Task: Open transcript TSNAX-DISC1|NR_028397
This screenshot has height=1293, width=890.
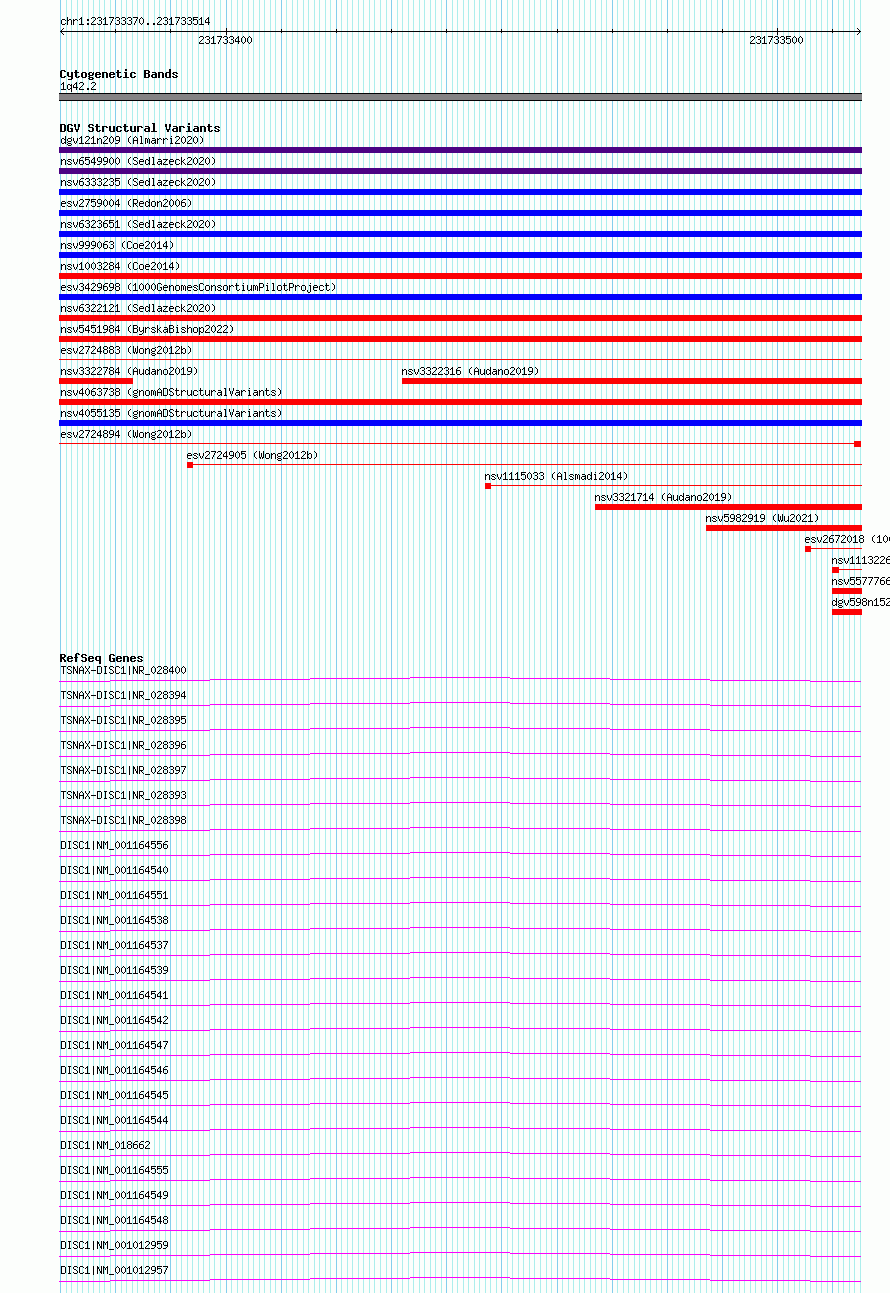Action: (123, 770)
